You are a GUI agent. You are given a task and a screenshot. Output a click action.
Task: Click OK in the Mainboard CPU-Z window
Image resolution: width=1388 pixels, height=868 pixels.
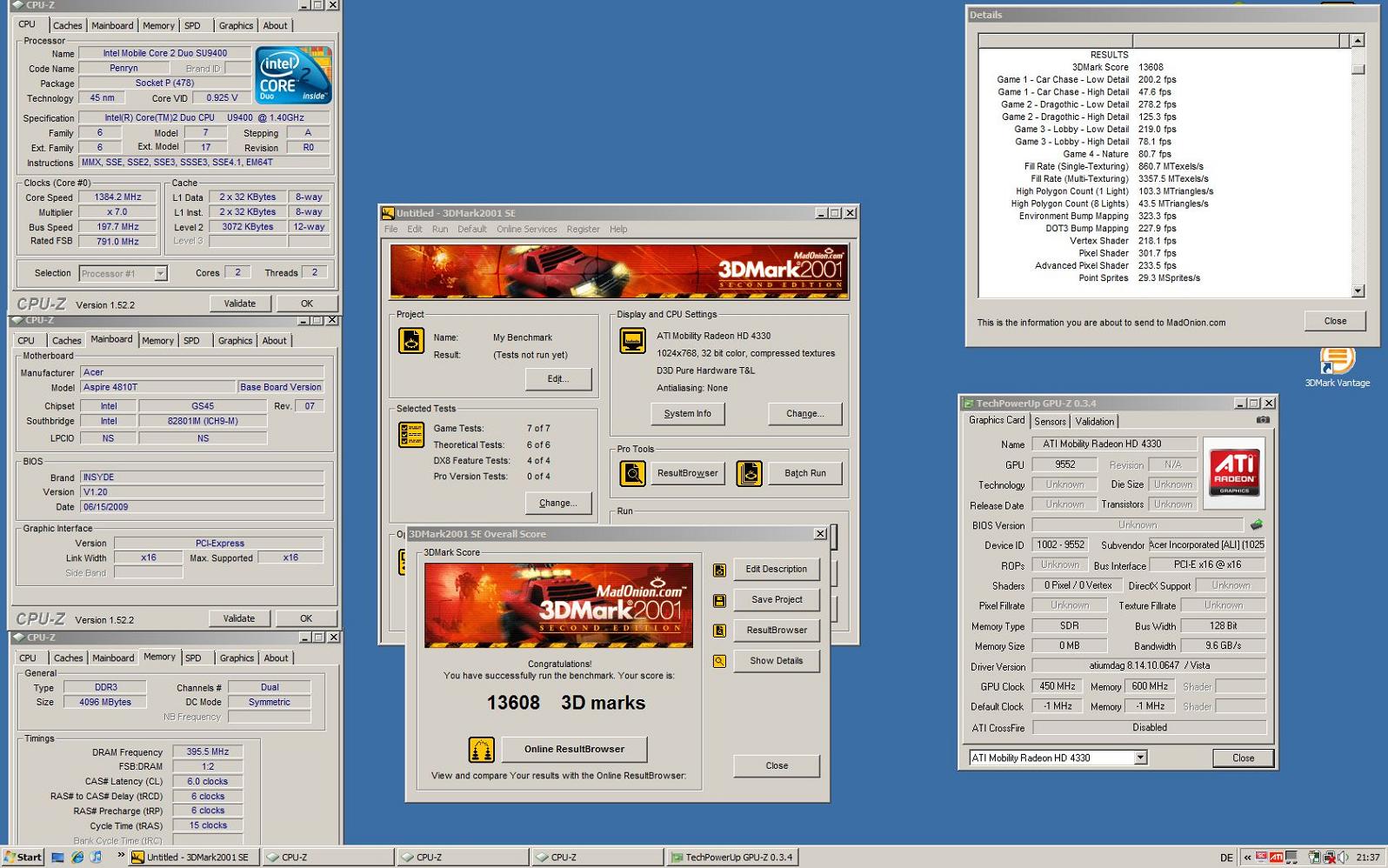point(306,618)
